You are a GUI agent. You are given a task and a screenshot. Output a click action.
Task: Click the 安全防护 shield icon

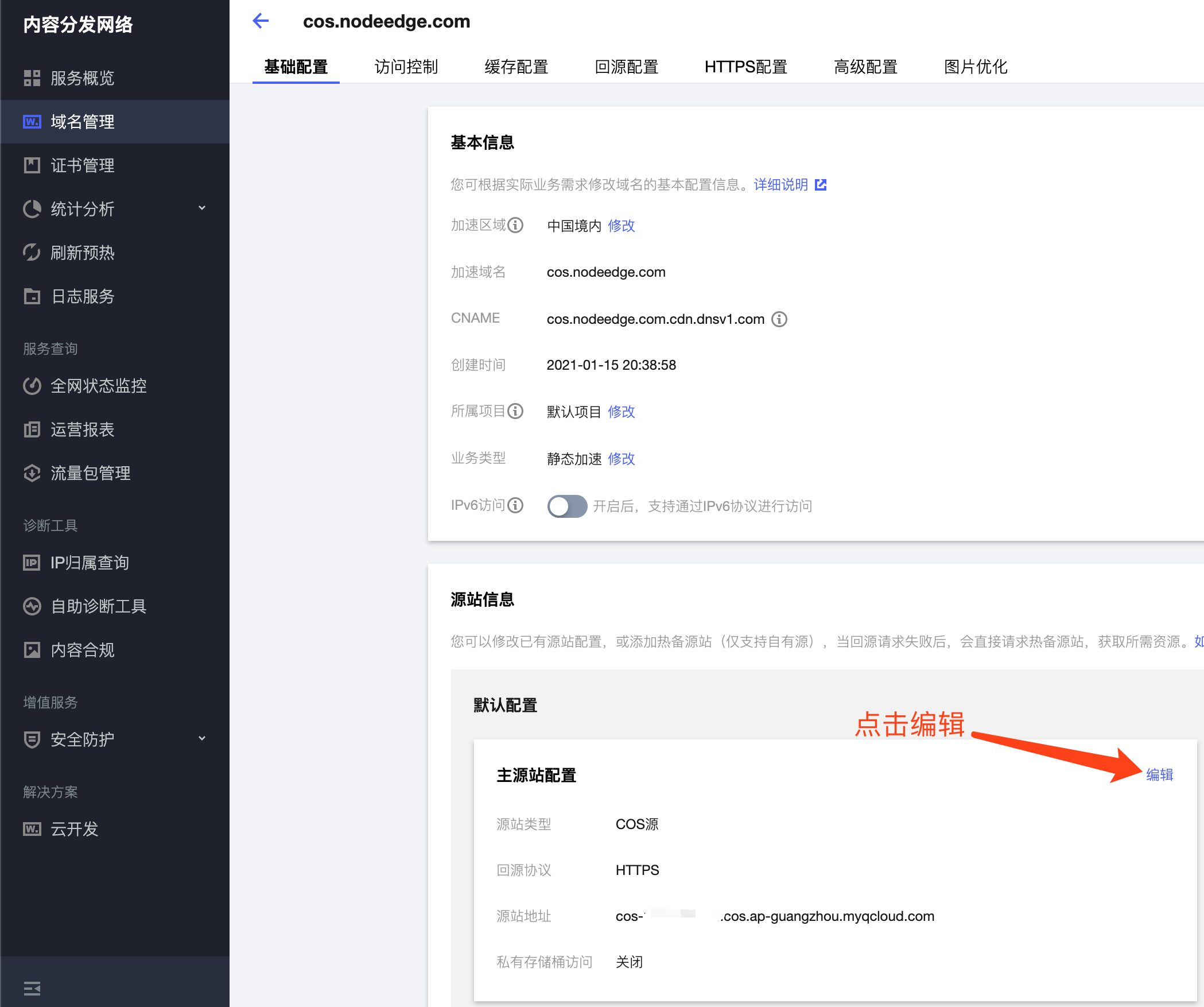click(32, 739)
